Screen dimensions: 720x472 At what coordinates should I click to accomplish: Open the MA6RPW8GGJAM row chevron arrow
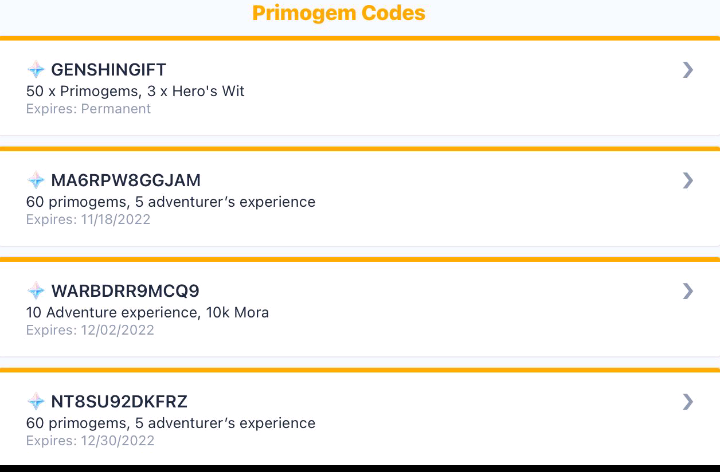687,180
